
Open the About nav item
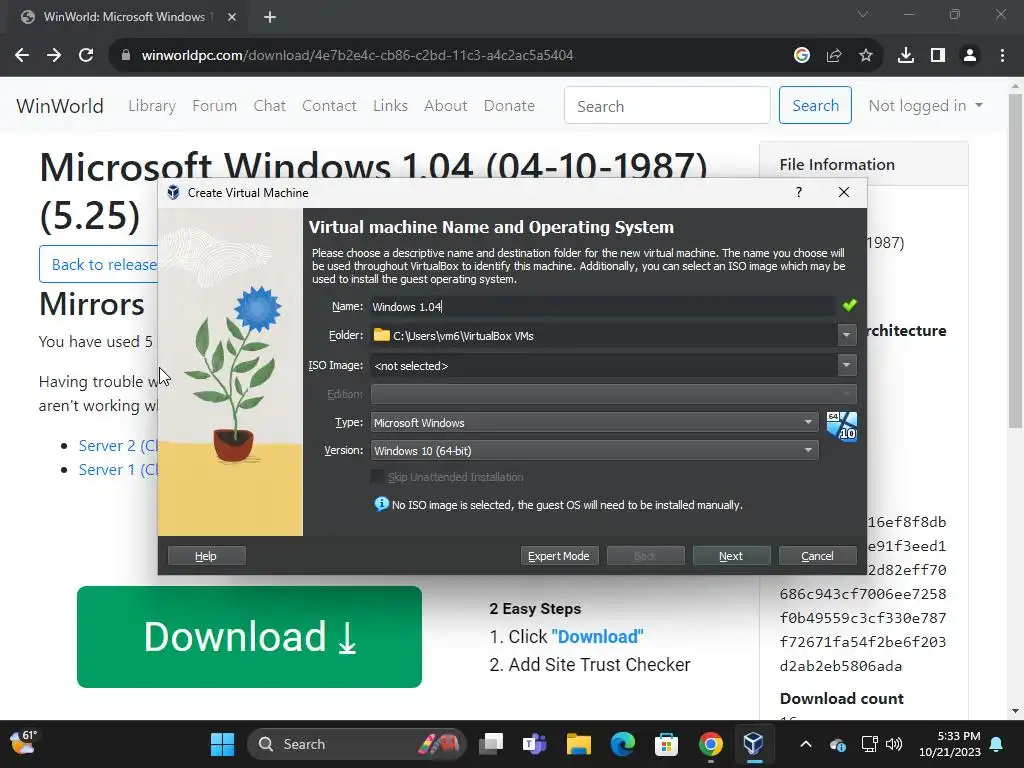pyautogui.click(x=445, y=105)
